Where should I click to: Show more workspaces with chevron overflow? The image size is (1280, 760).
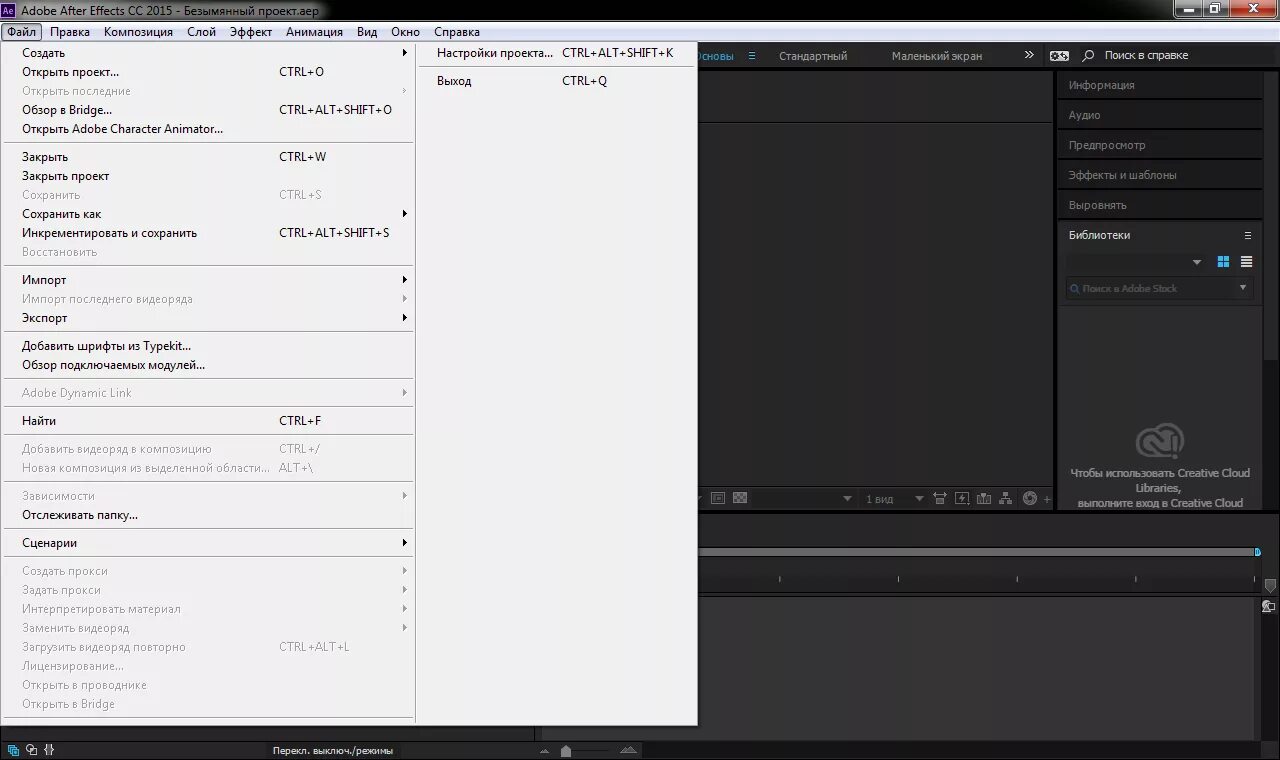click(1029, 55)
